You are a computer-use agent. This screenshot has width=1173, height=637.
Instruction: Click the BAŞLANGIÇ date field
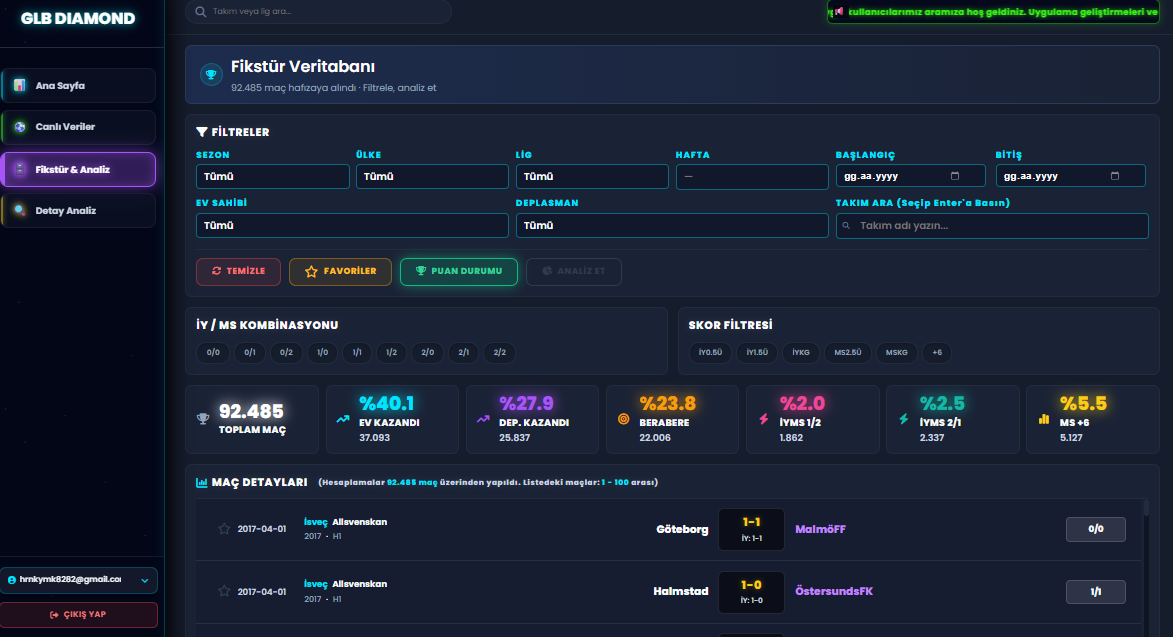coord(910,176)
